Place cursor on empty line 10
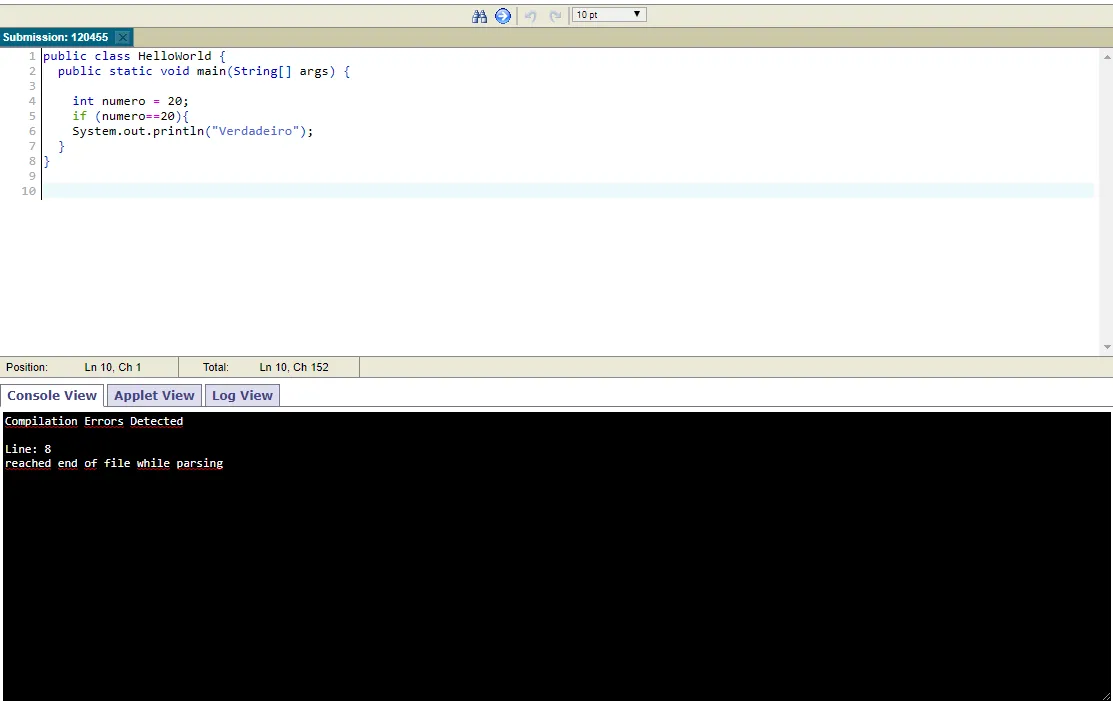Screen dimensions: 1113x701 coord(568,191)
